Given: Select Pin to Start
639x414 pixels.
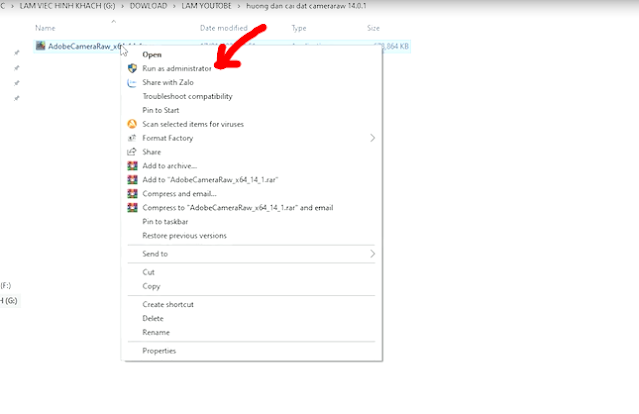Looking at the screenshot, I should click(161, 110).
